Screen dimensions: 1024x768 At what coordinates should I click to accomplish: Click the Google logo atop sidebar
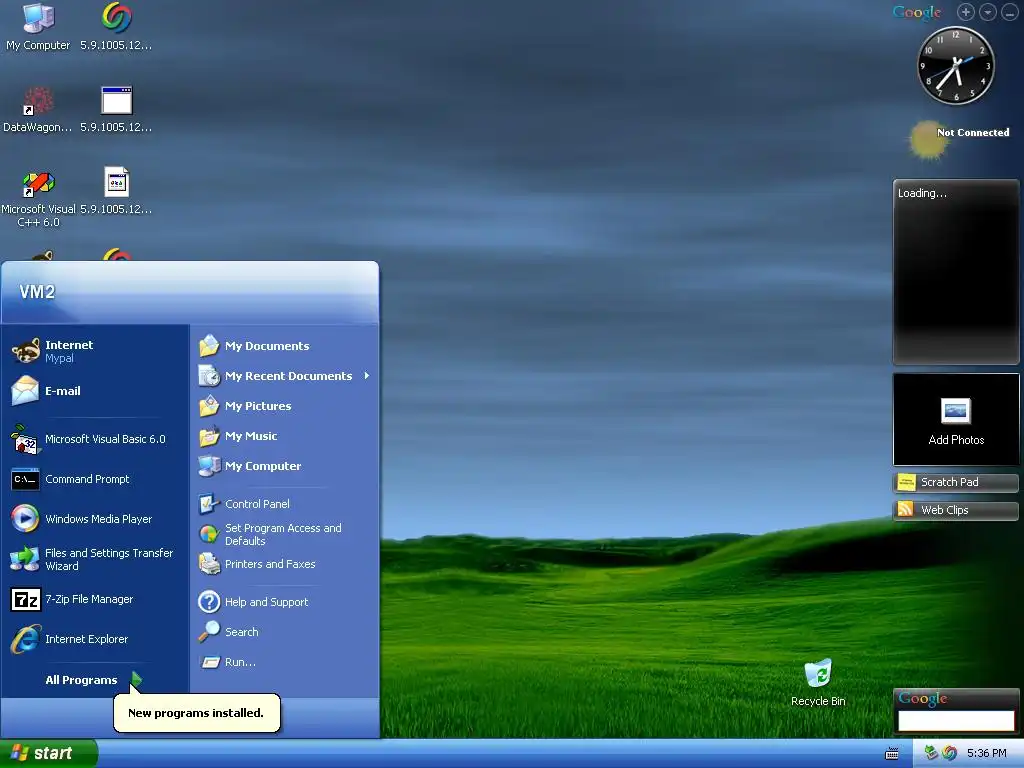(x=917, y=12)
